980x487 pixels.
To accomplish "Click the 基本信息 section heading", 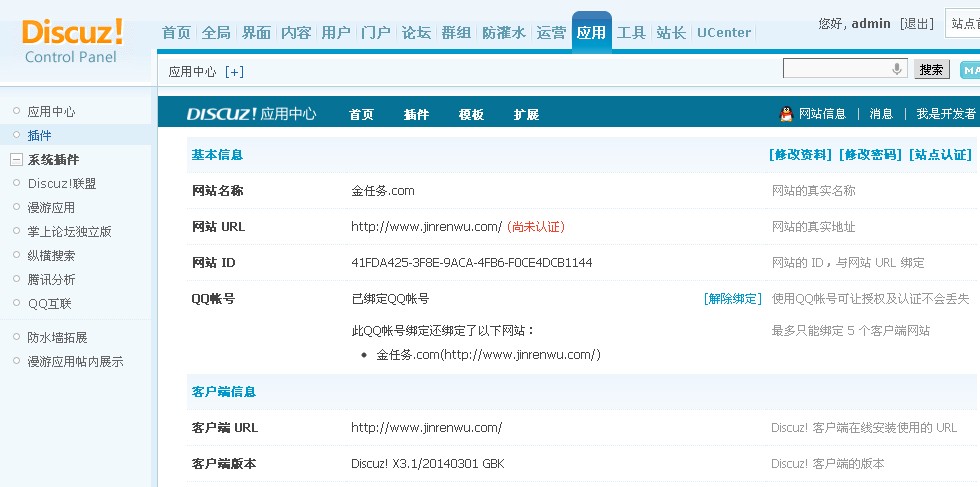I will 217,155.
